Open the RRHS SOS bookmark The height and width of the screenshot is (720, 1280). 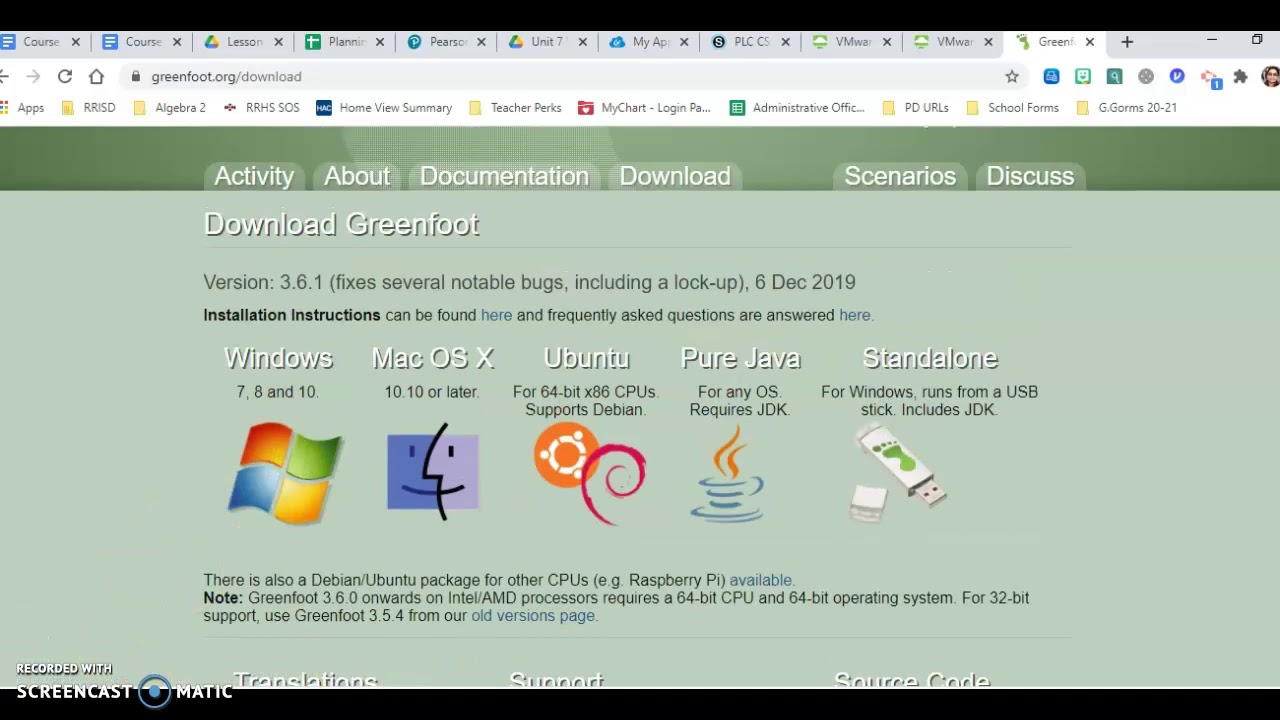(x=261, y=107)
